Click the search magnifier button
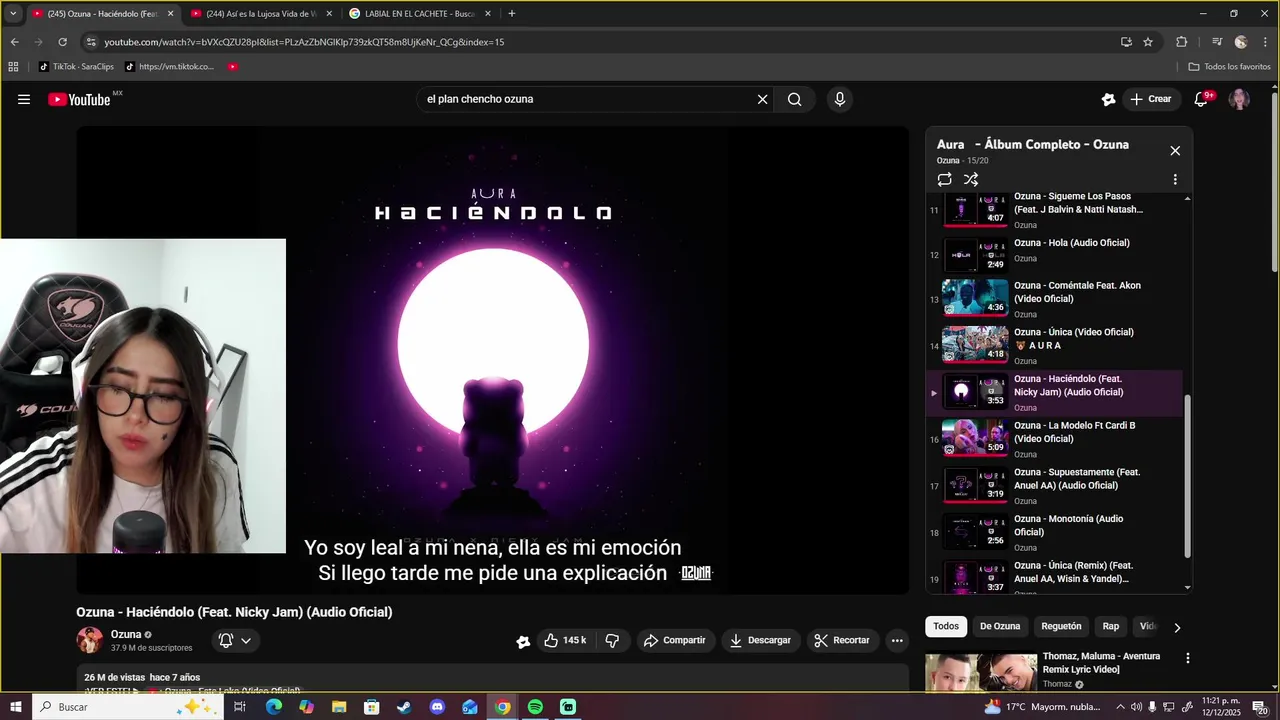The height and width of the screenshot is (720, 1280). (x=794, y=99)
